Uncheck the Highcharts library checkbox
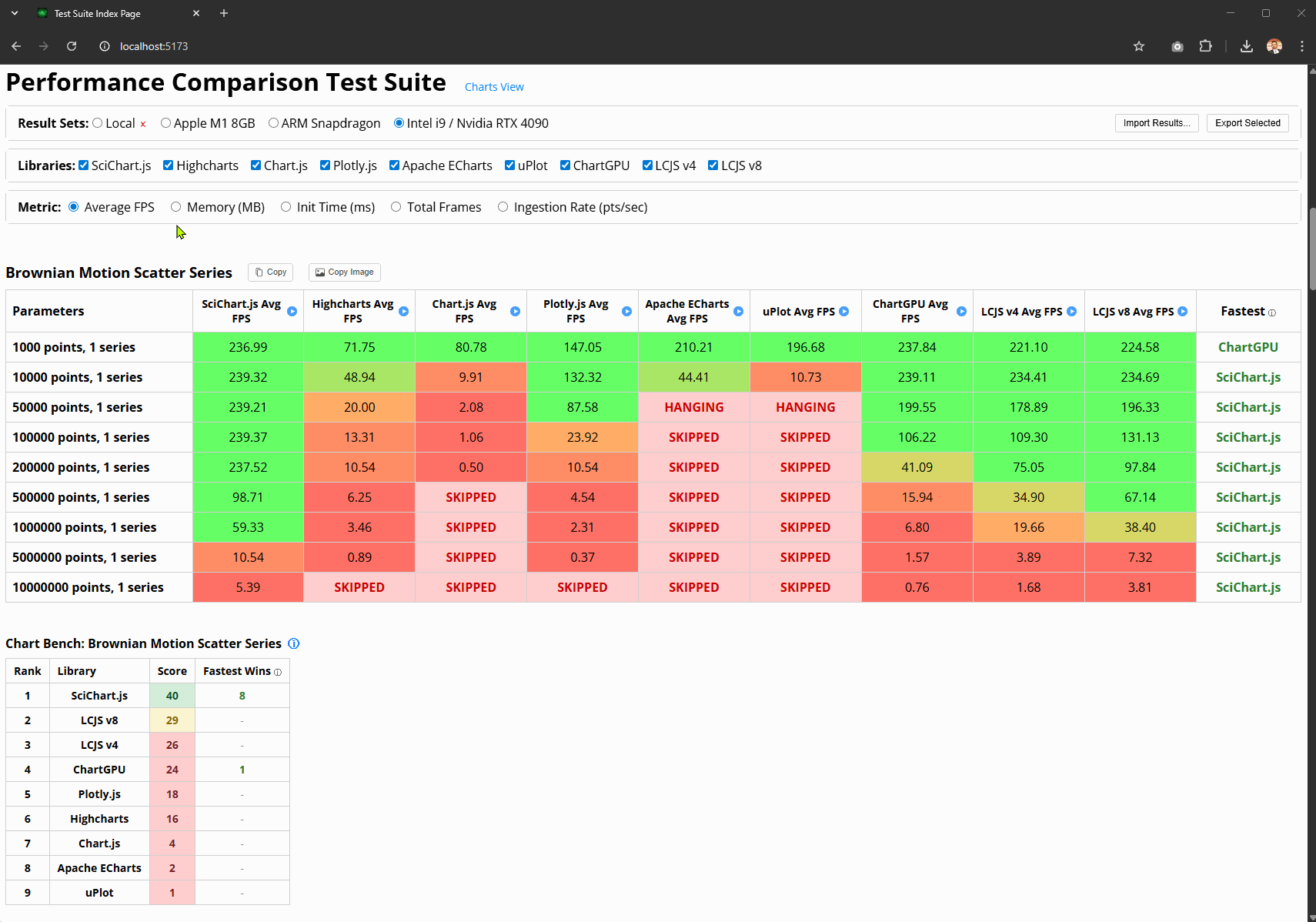 tap(168, 165)
